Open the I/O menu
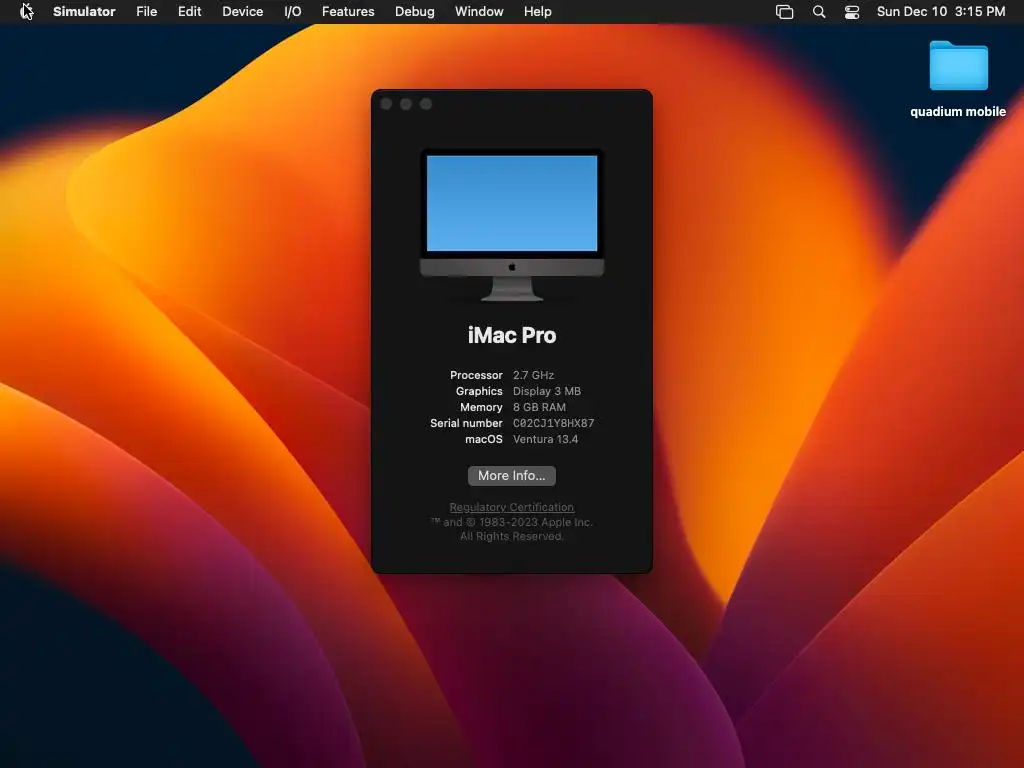The image size is (1024, 768). 293,11
